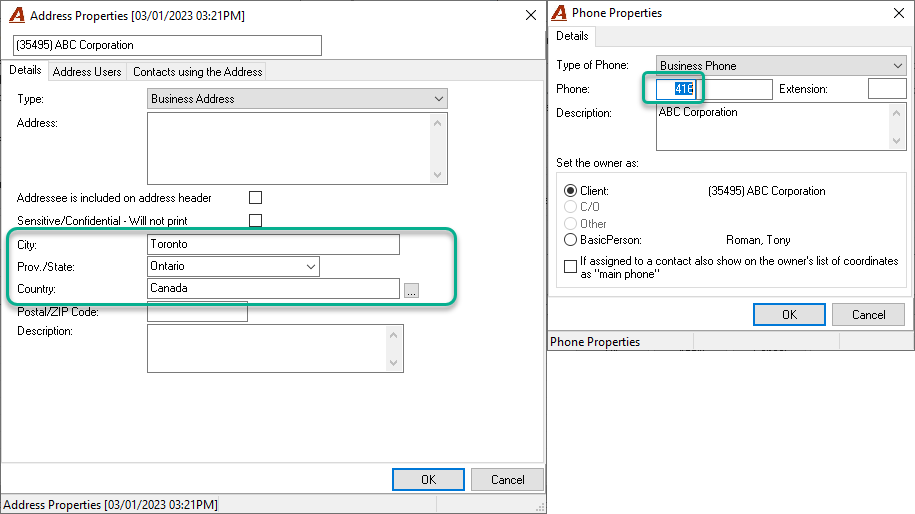The height and width of the screenshot is (514, 915).
Task: Click the Roman, Tony BasicPerson name
Action: click(758, 240)
